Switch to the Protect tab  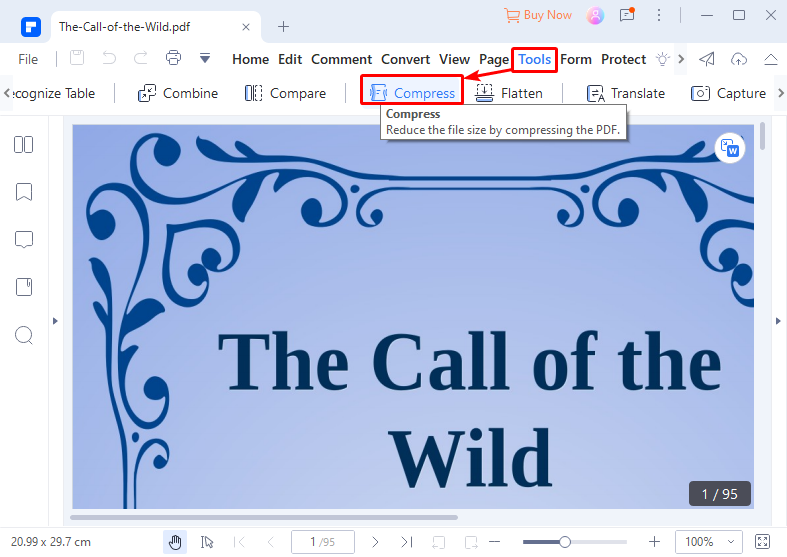pos(623,59)
